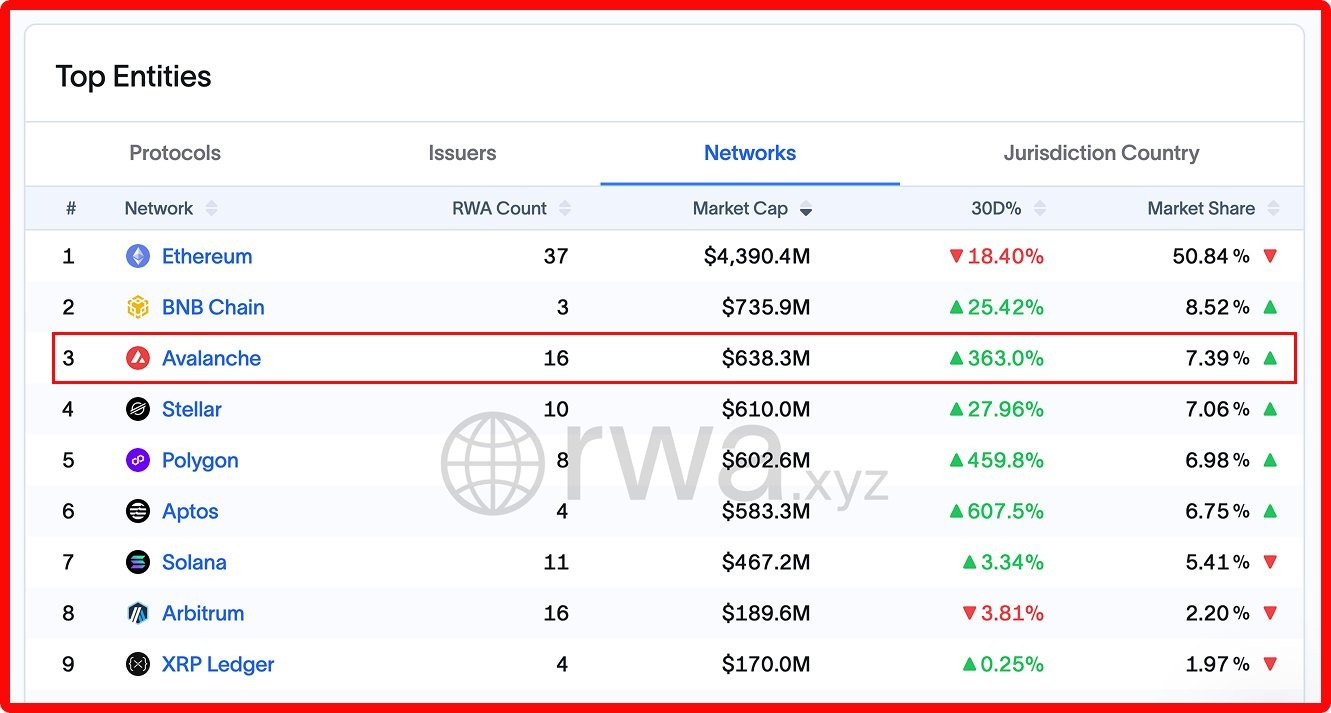Viewport: 1331px width, 713px height.
Task: Click Ethereum RWA count 37
Action: (x=556, y=256)
